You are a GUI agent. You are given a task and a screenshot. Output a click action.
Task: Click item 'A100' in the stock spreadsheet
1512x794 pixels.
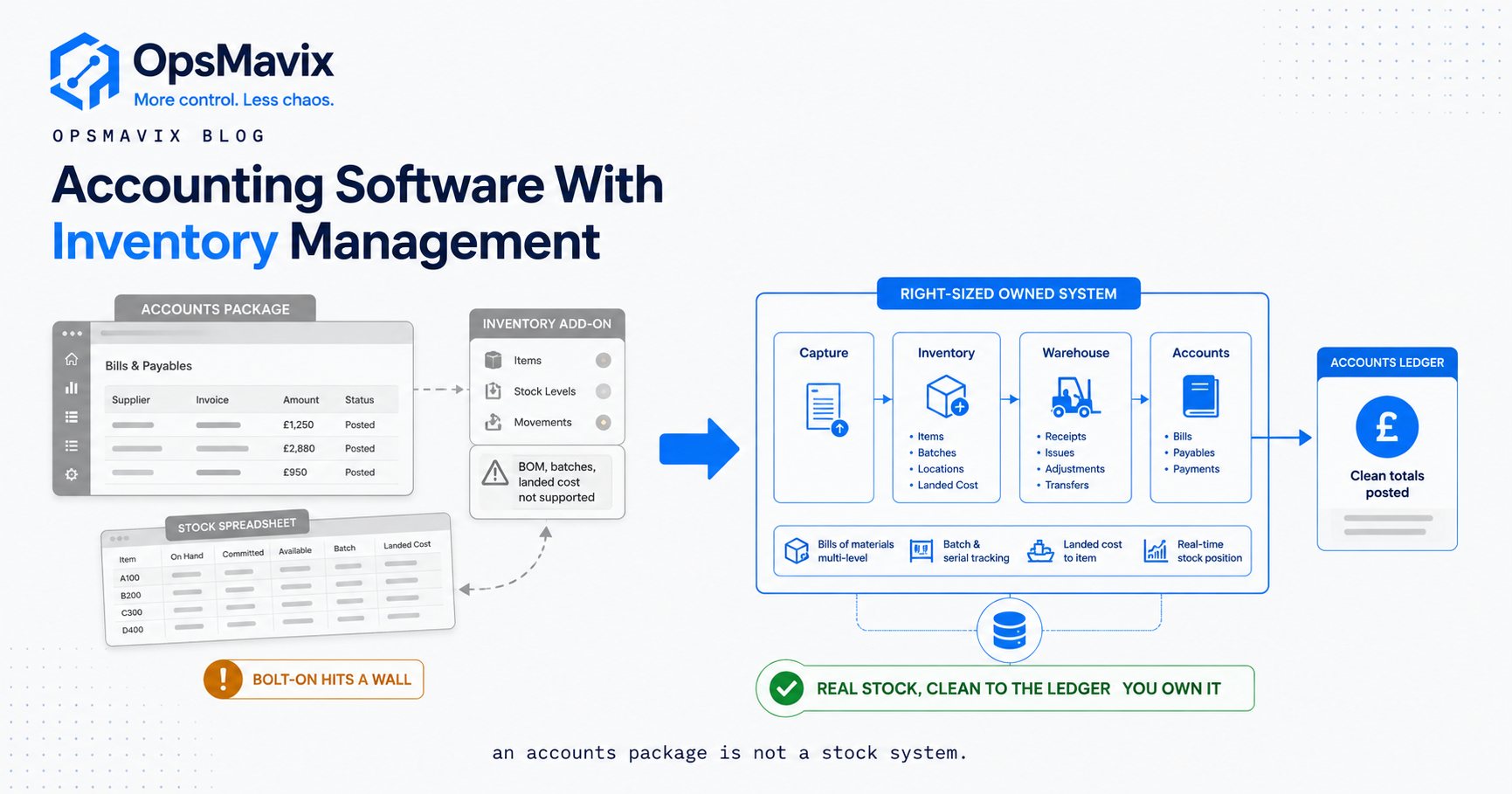point(129,577)
